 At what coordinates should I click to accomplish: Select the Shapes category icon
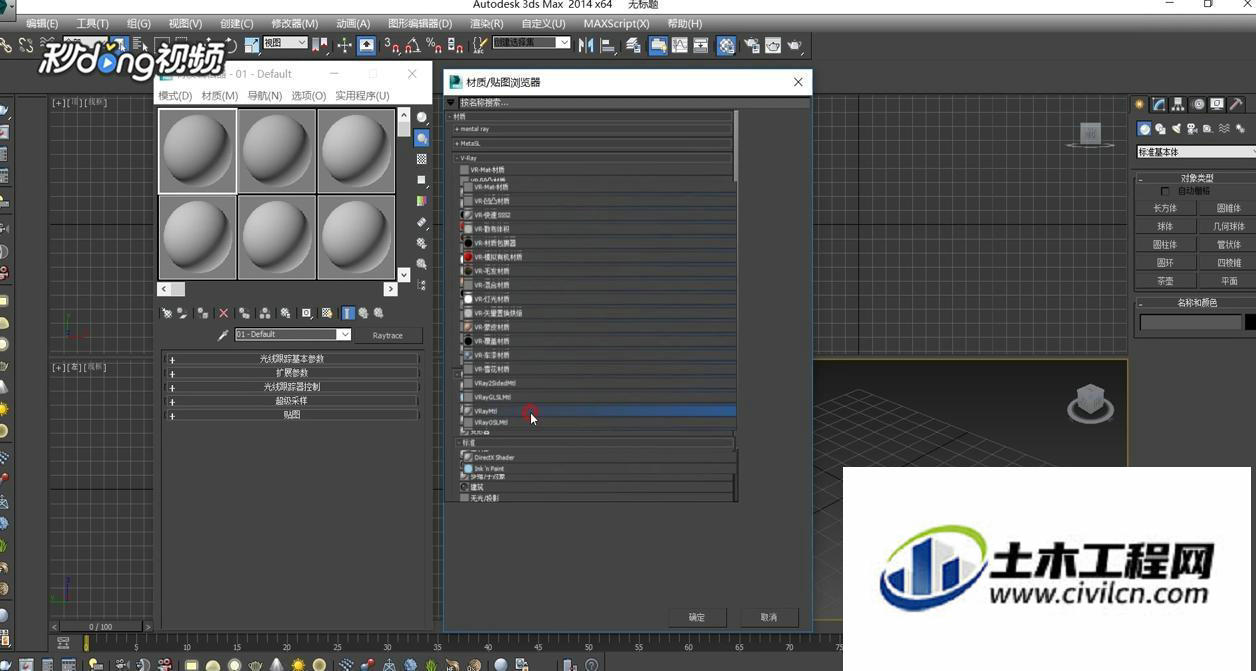click(1160, 129)
